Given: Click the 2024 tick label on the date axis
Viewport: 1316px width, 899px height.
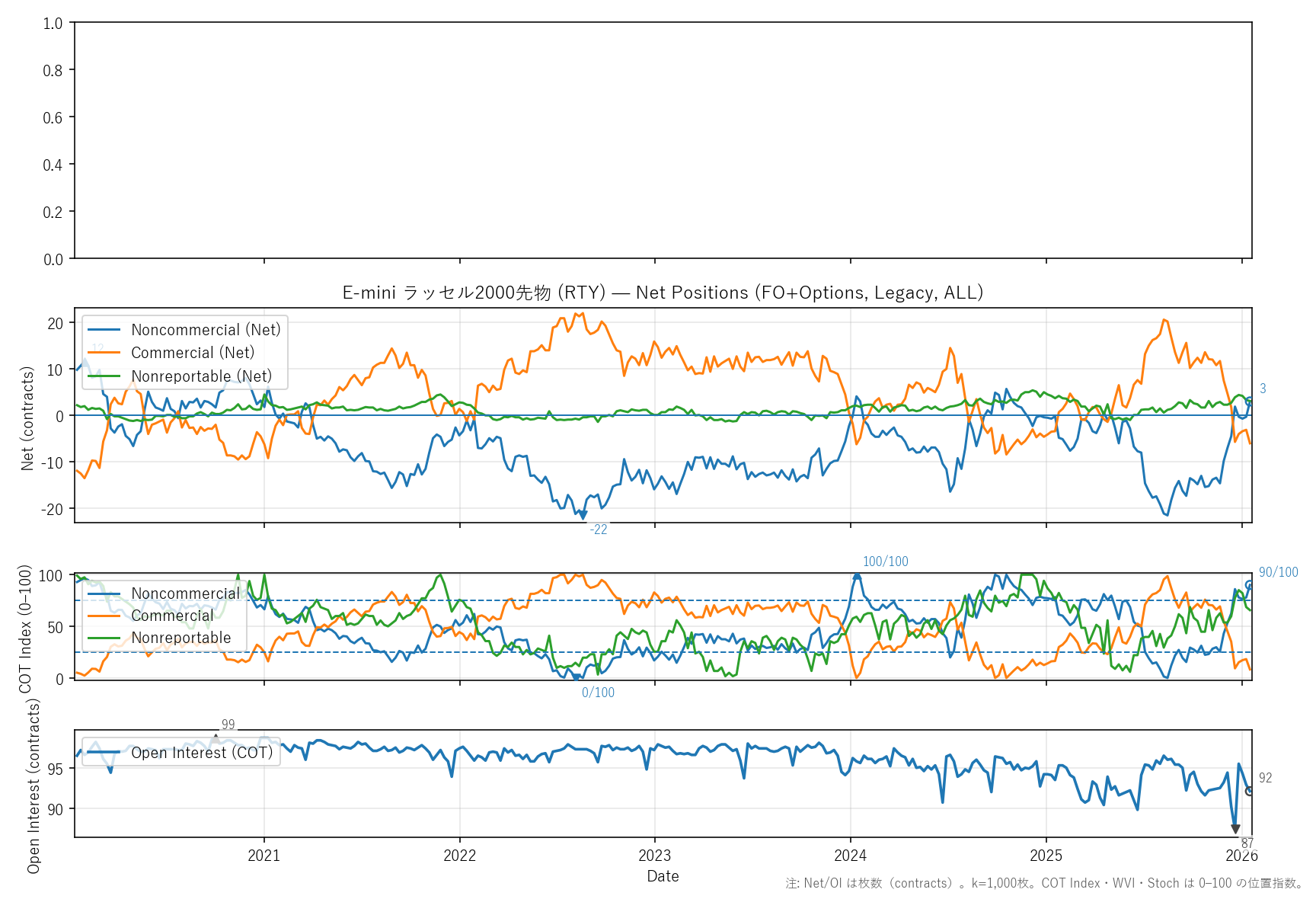Looking at the screenshot, I should pos(850,856).
